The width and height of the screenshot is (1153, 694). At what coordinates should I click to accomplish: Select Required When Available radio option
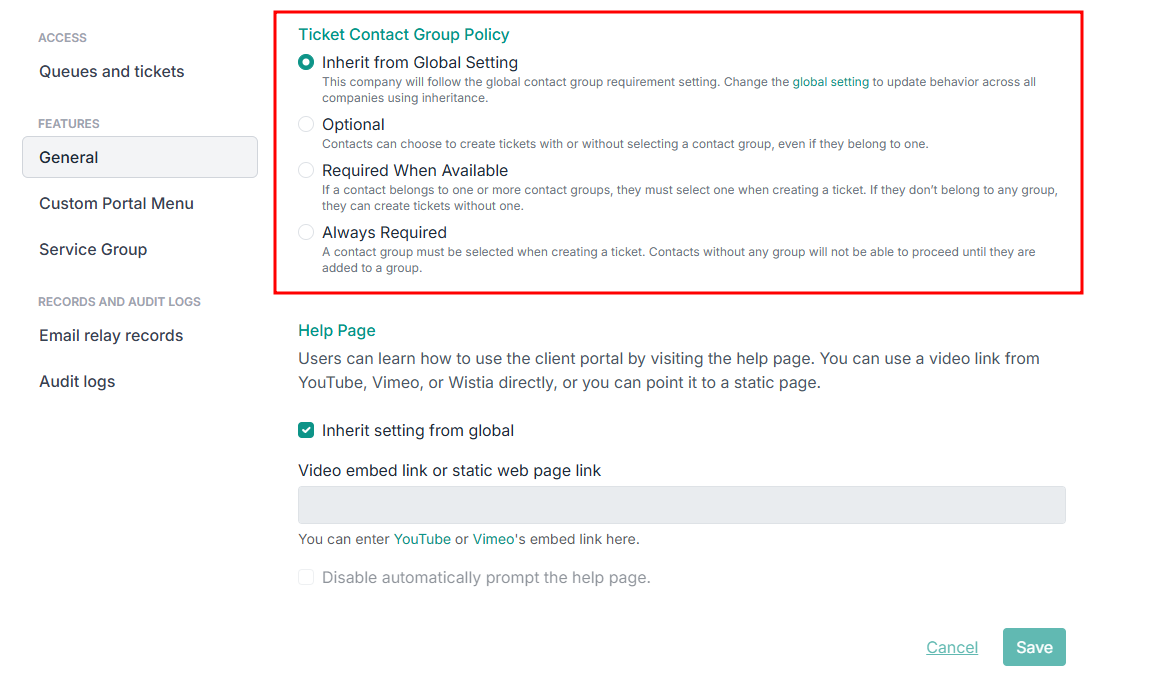(x=306, y=170)
